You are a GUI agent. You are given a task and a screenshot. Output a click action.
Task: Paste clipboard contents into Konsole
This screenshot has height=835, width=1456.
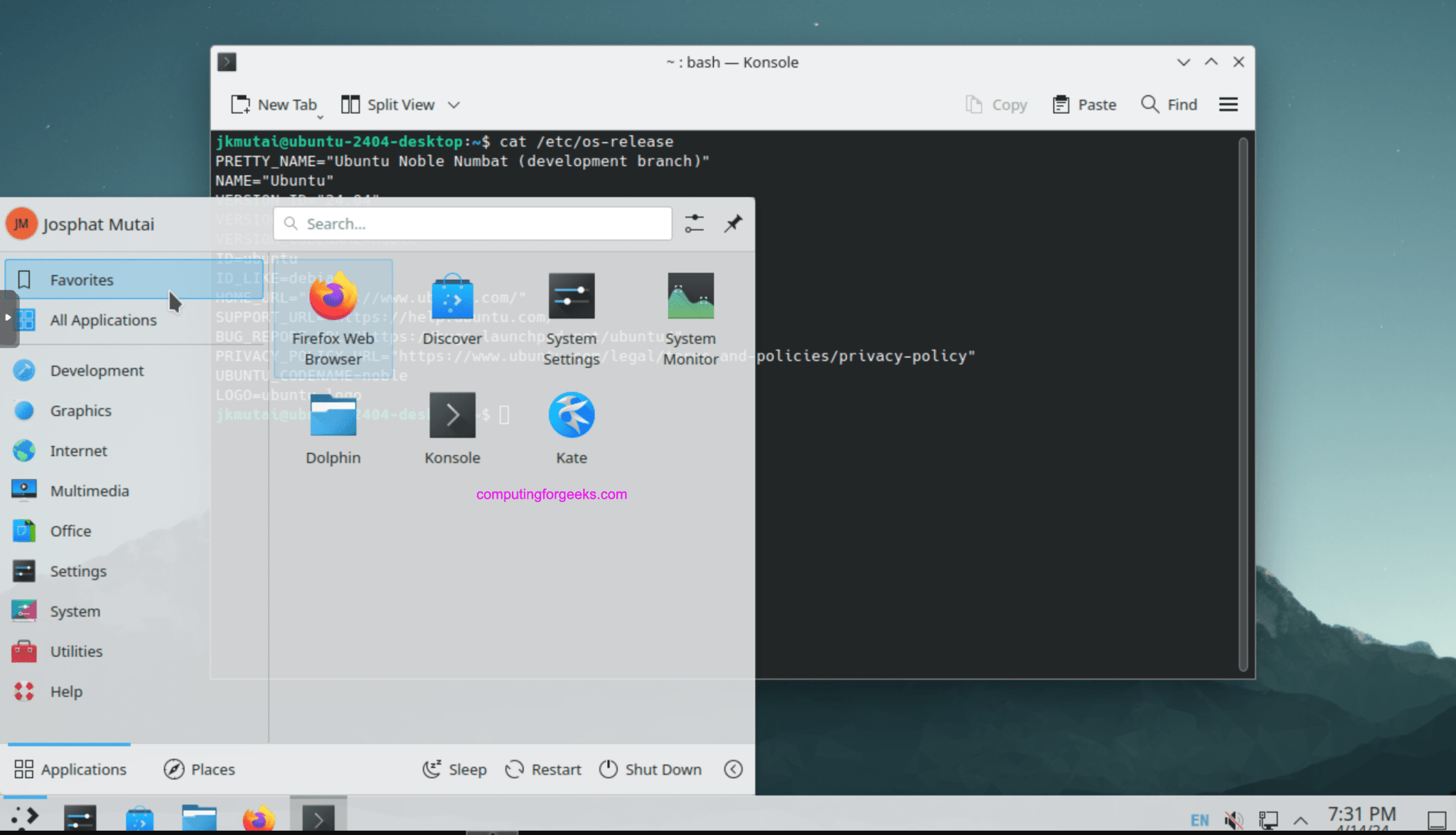pos(1083,104)
